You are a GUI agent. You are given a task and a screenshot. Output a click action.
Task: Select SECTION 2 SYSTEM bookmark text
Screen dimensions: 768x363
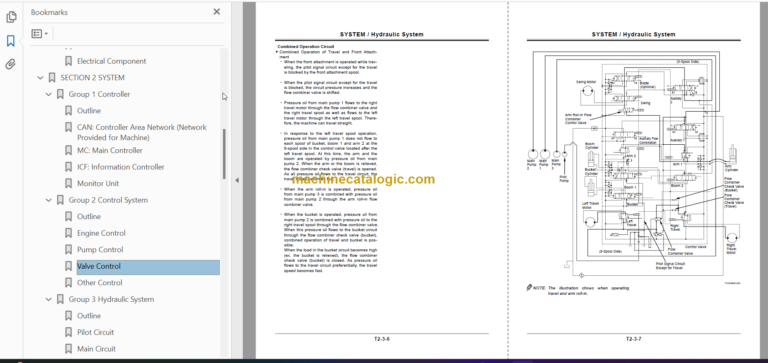93,77
